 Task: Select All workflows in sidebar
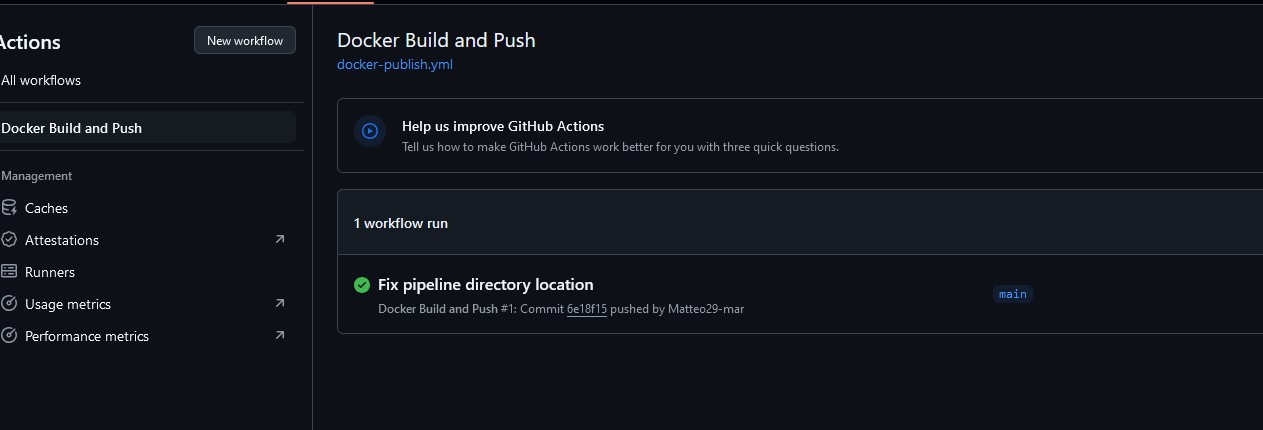[x=41, y=80]
